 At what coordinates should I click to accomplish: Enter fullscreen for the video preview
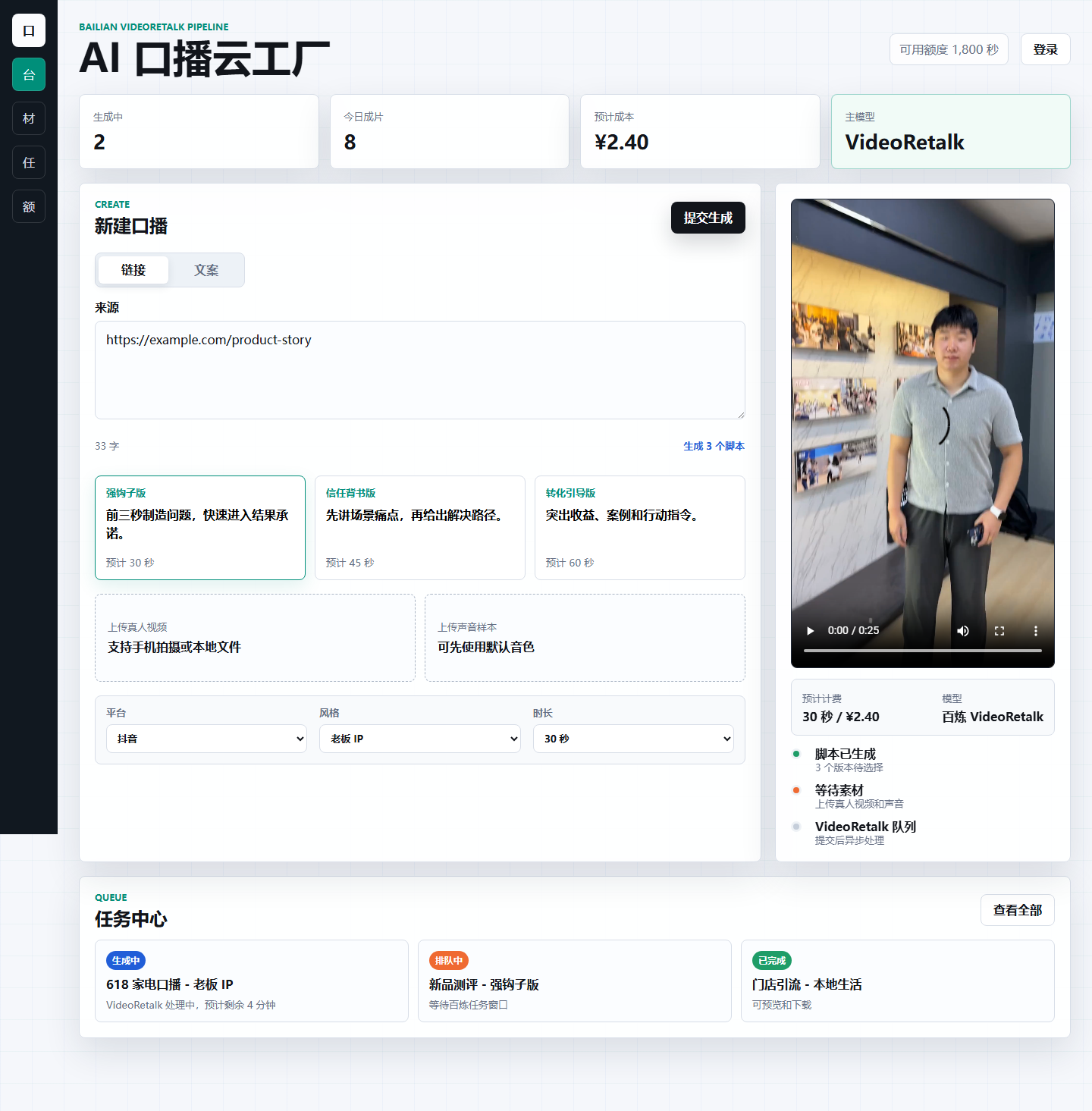coord(999,630)
